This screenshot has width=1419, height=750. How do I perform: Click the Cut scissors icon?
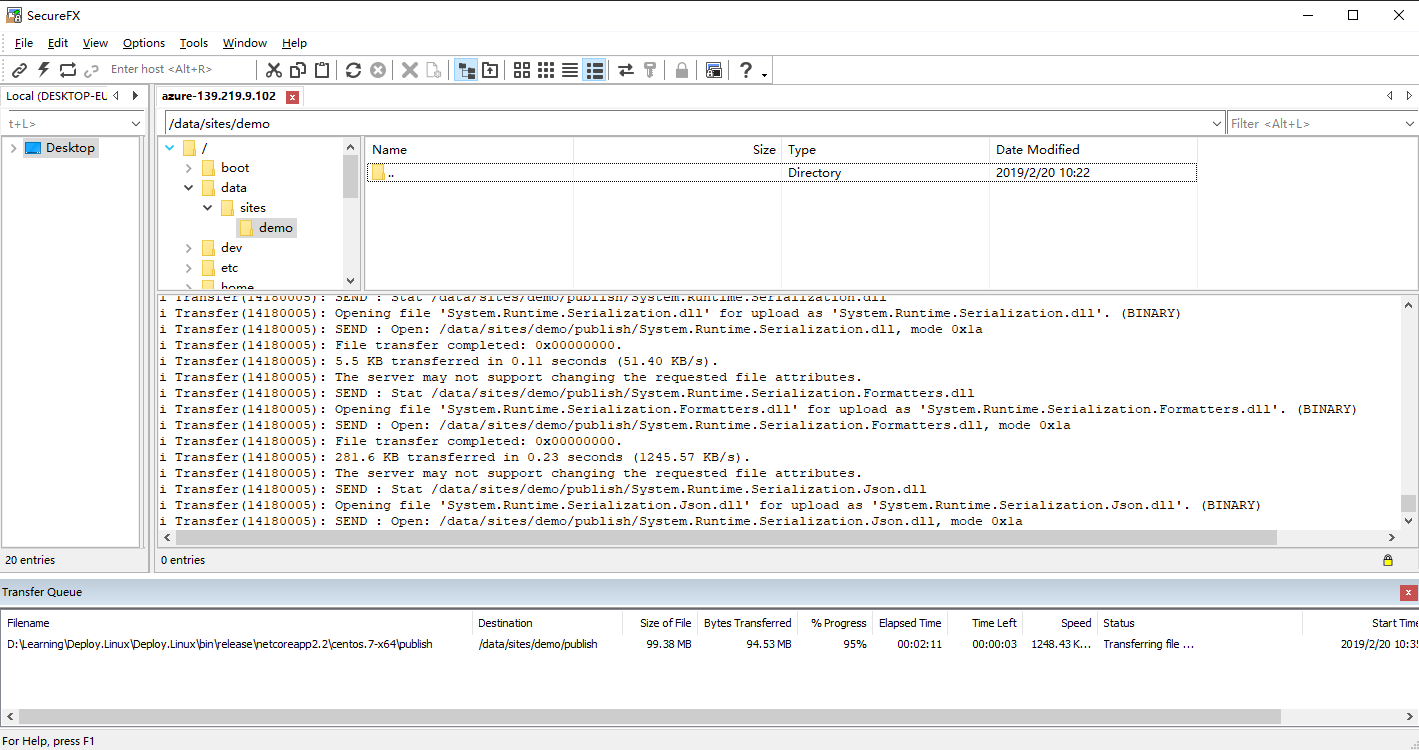tap(274, 70)
